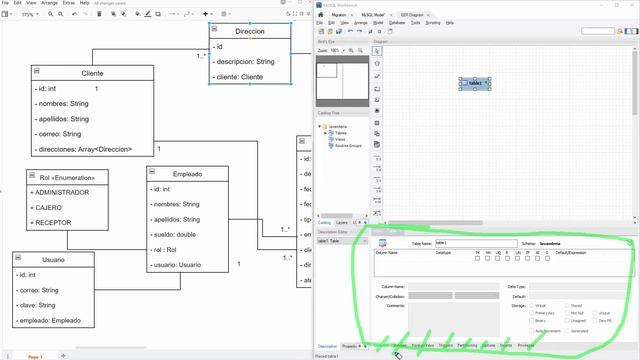The width and height of the screenshot is (640, 360).
Task: Toggle PK checkbox in column grid
Action: (478, 258)
